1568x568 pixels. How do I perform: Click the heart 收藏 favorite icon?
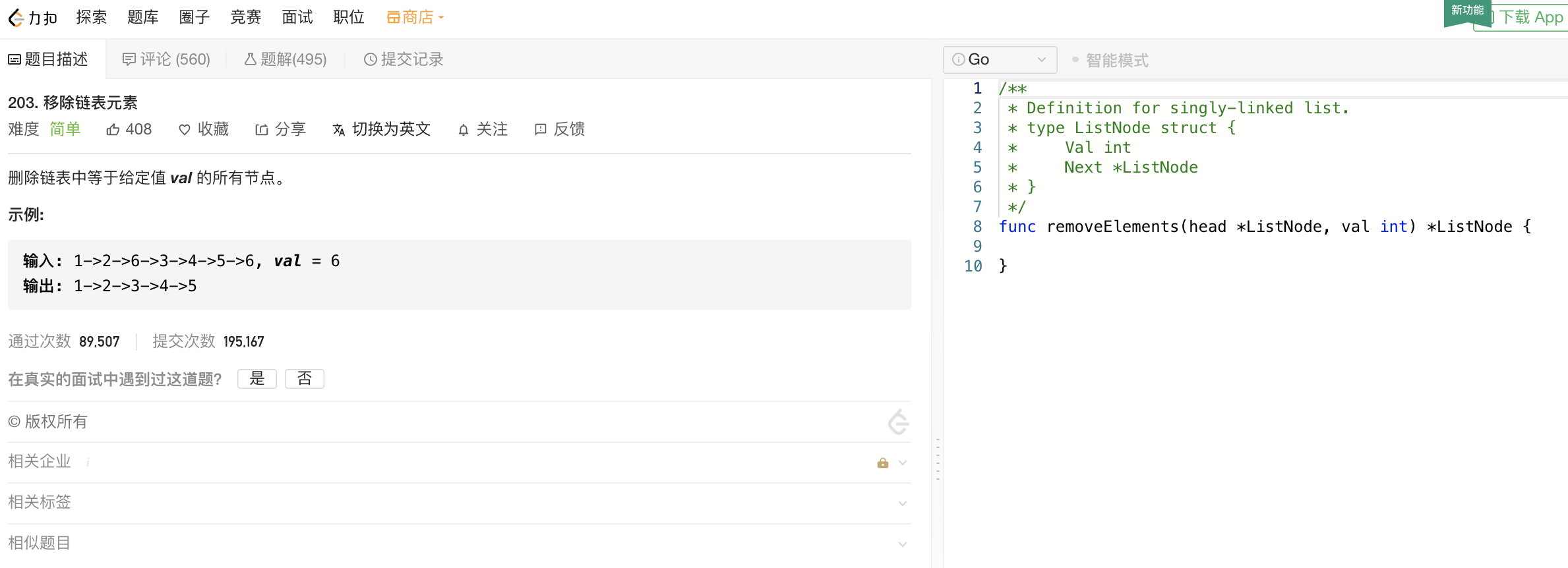click(185, 130)
